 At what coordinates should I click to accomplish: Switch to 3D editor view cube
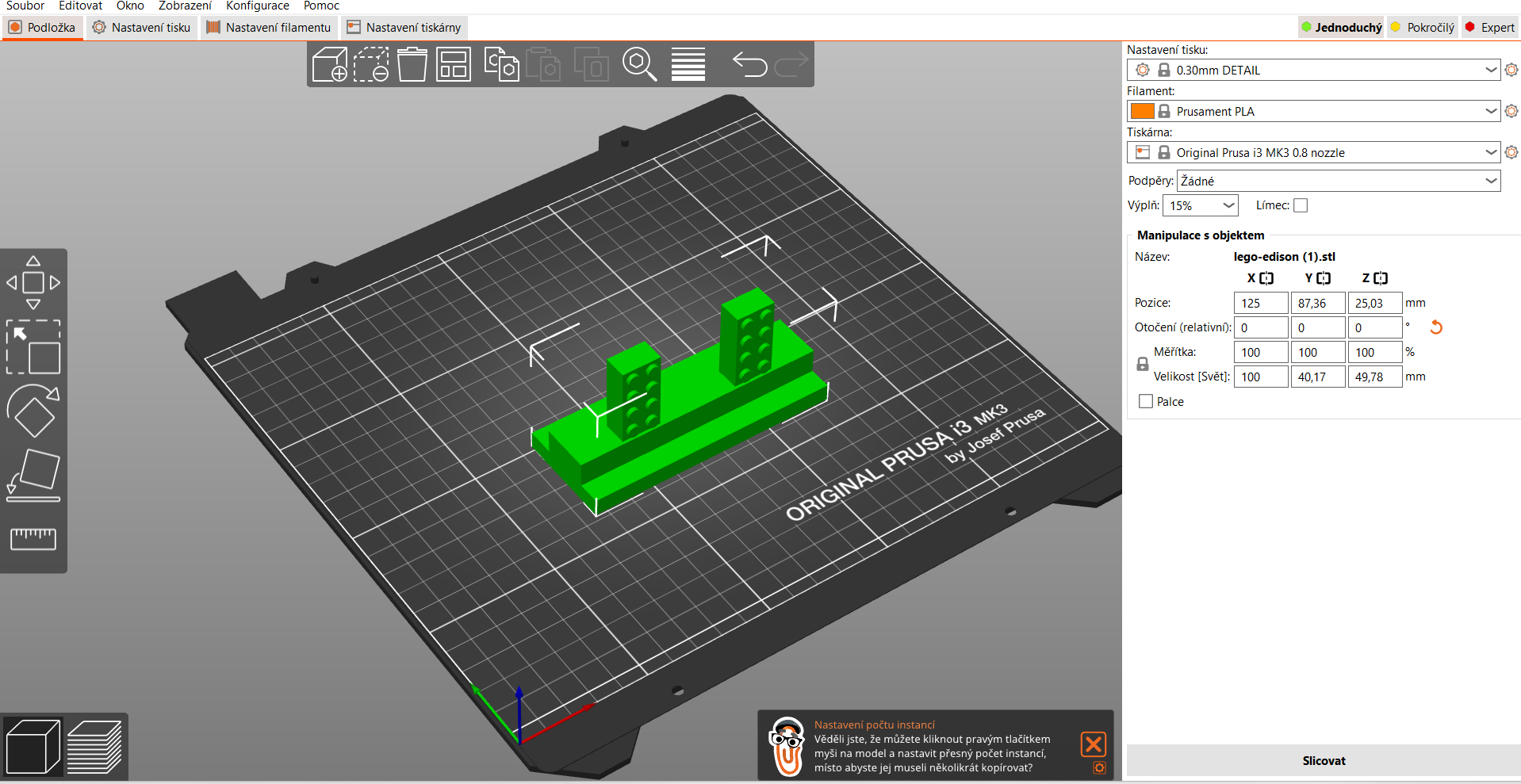tap(33, 746)
